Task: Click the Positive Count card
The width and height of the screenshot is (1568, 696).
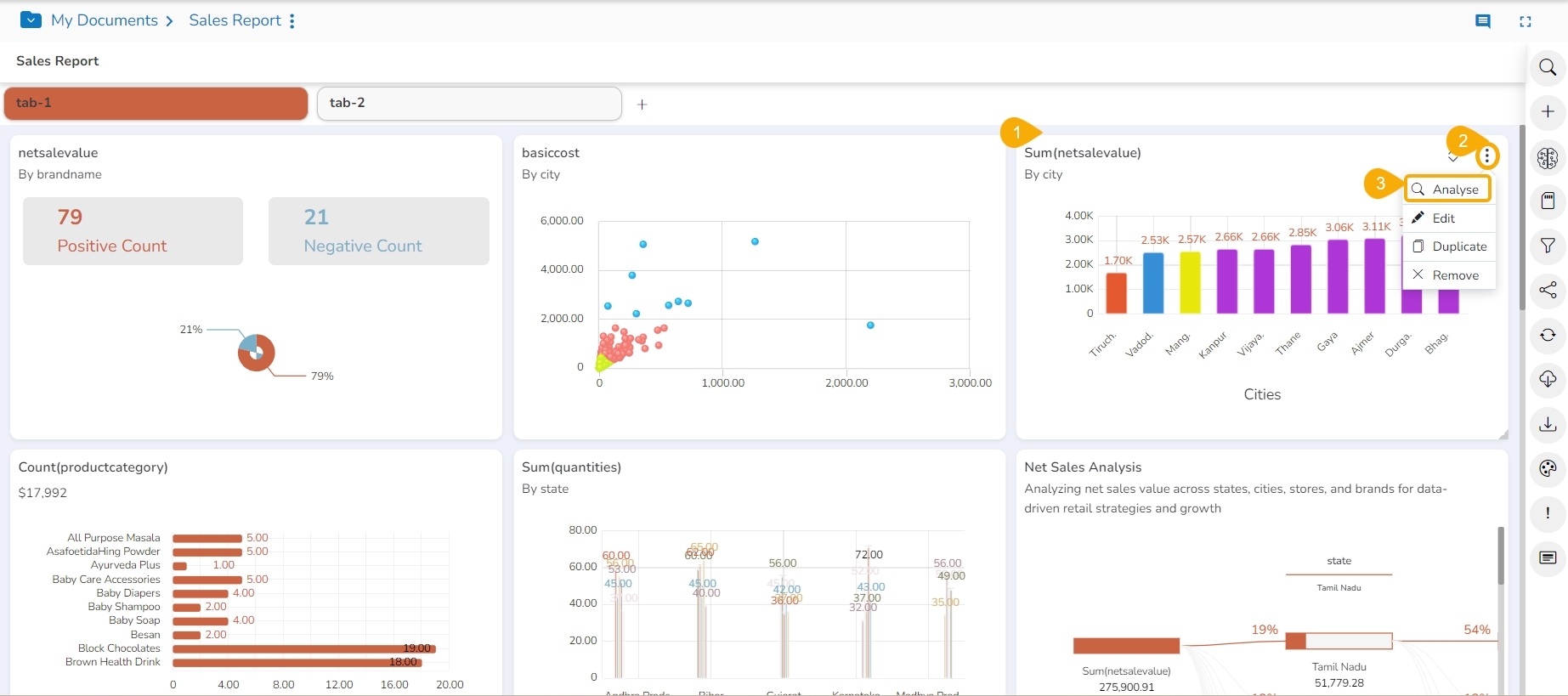Action: 133,231
